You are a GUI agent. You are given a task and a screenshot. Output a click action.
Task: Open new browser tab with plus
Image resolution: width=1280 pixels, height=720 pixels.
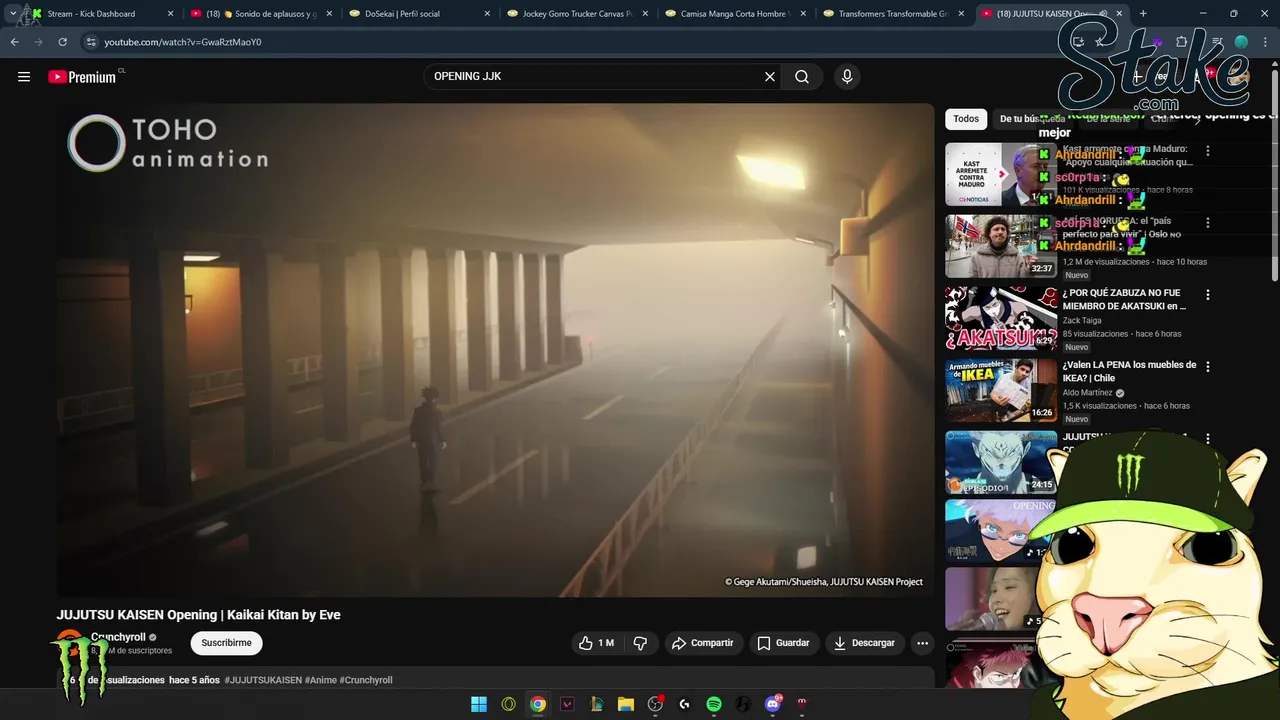coord(1143,14)
